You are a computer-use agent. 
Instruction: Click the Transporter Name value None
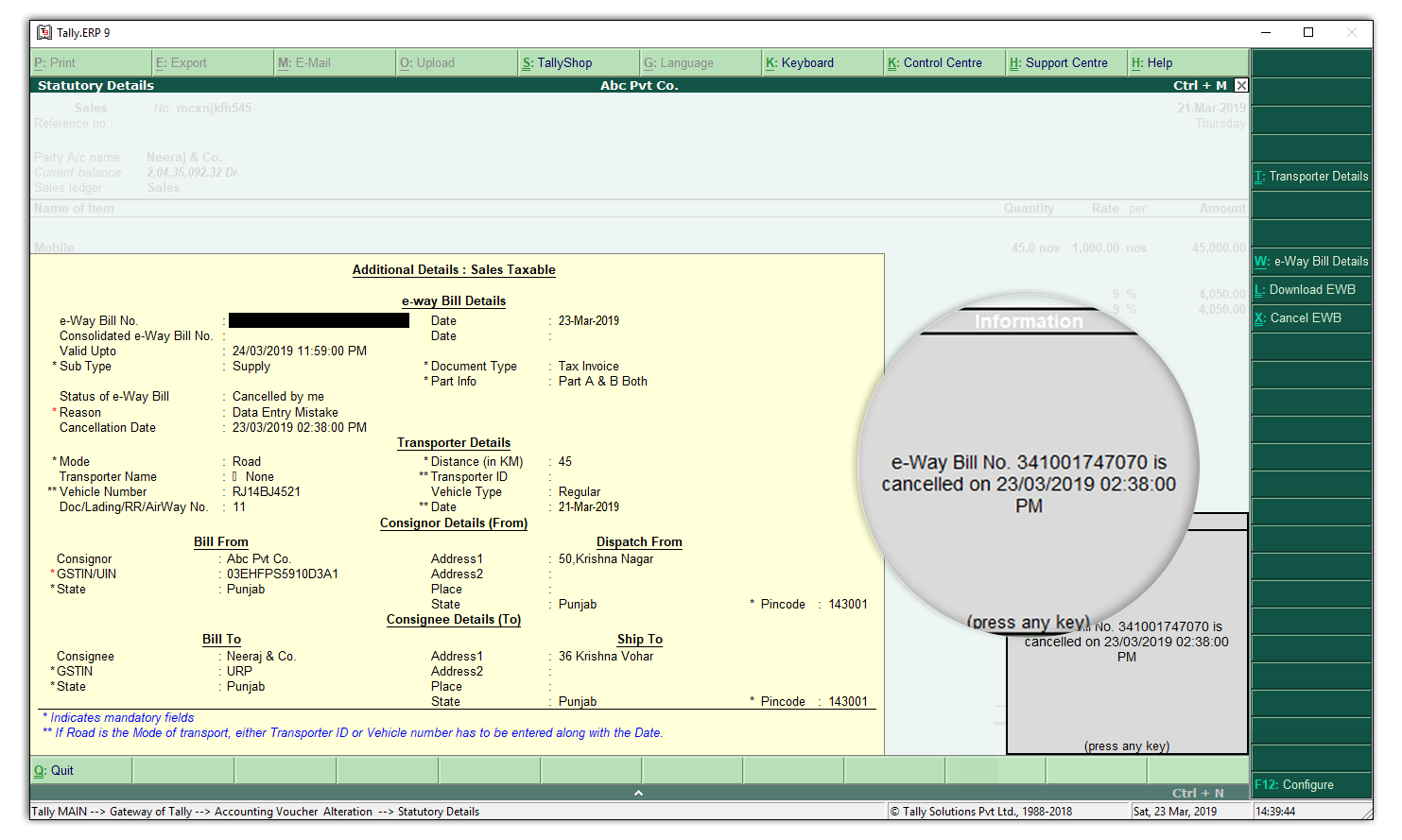coord(259,476)
